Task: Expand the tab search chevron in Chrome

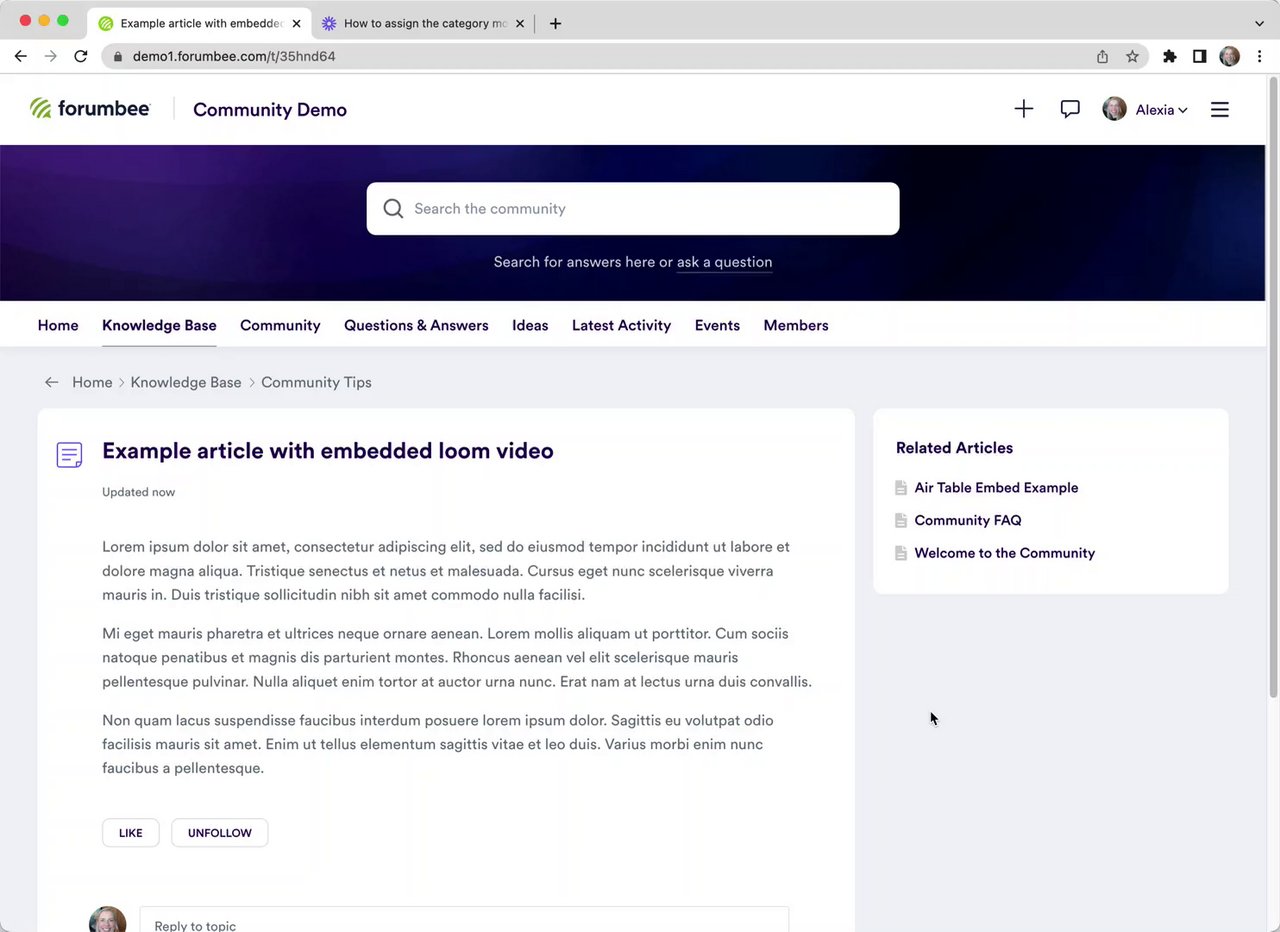Action: click(x=1259, y=23)
